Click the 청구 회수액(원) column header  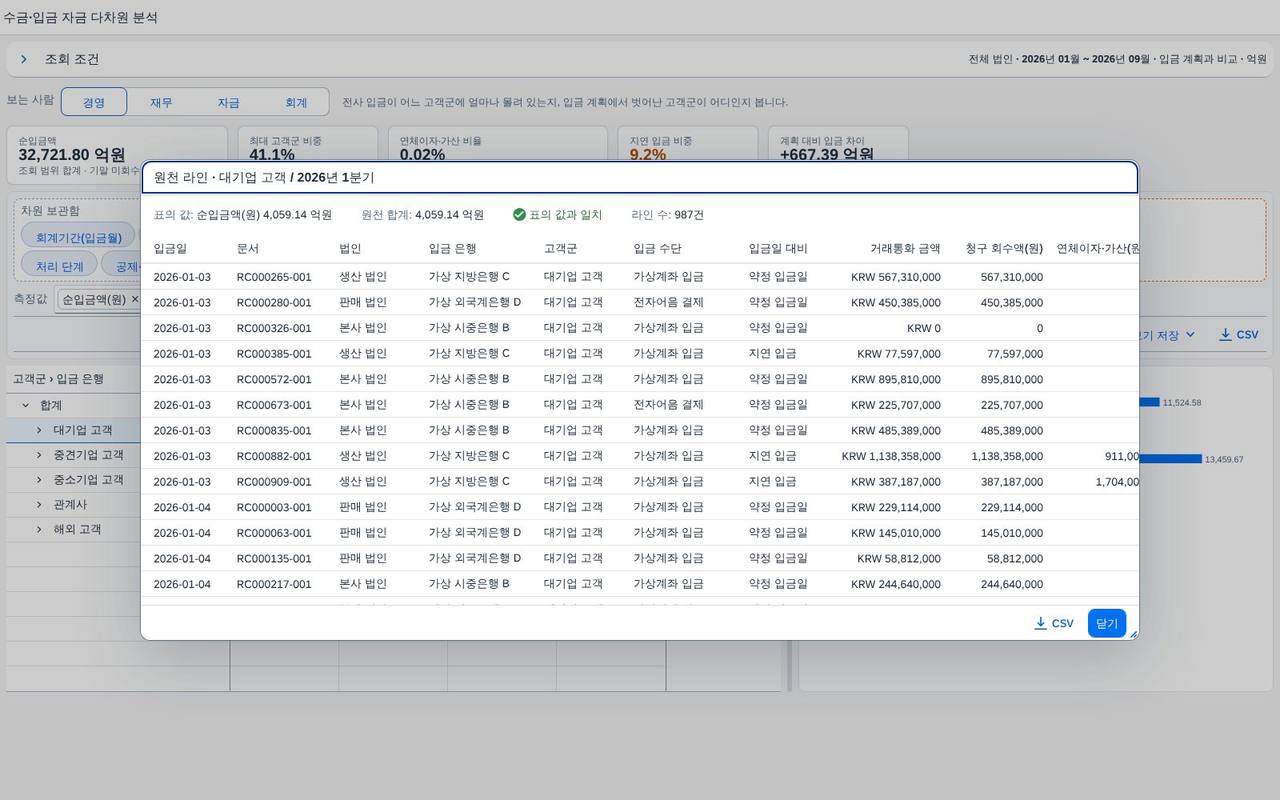pos(1004,249)
